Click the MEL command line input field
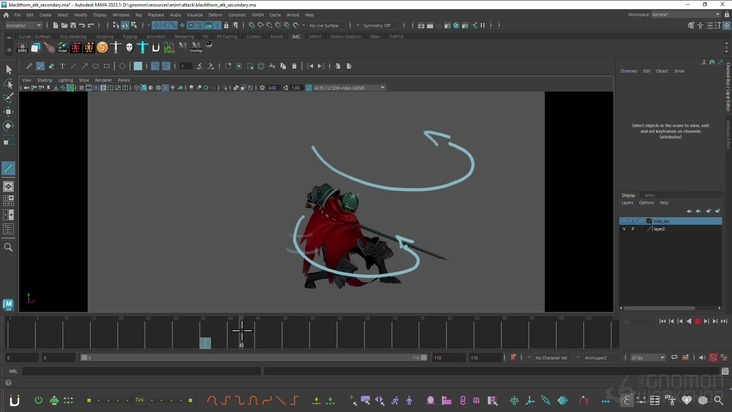732x412 pixels. 141,371
